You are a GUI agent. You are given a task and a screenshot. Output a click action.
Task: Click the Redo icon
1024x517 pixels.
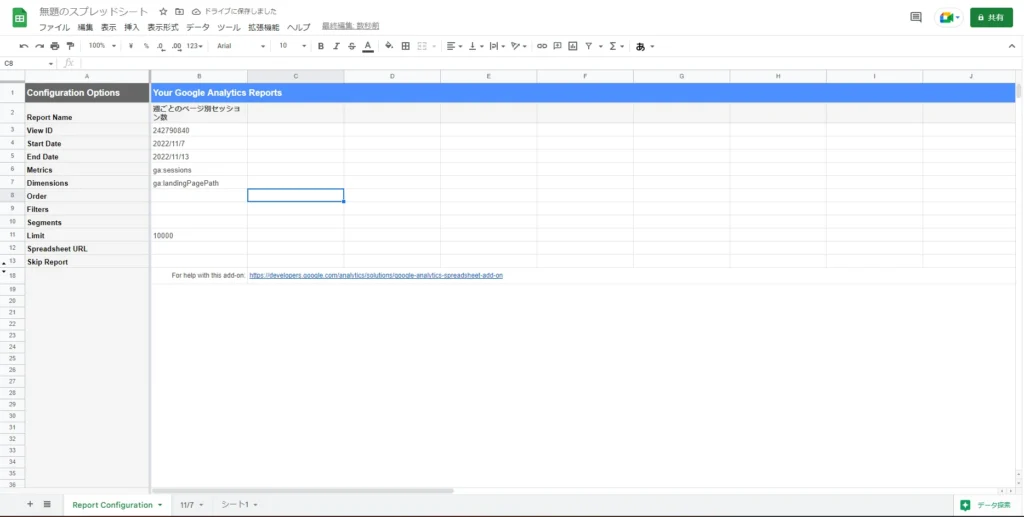[40, 46]
